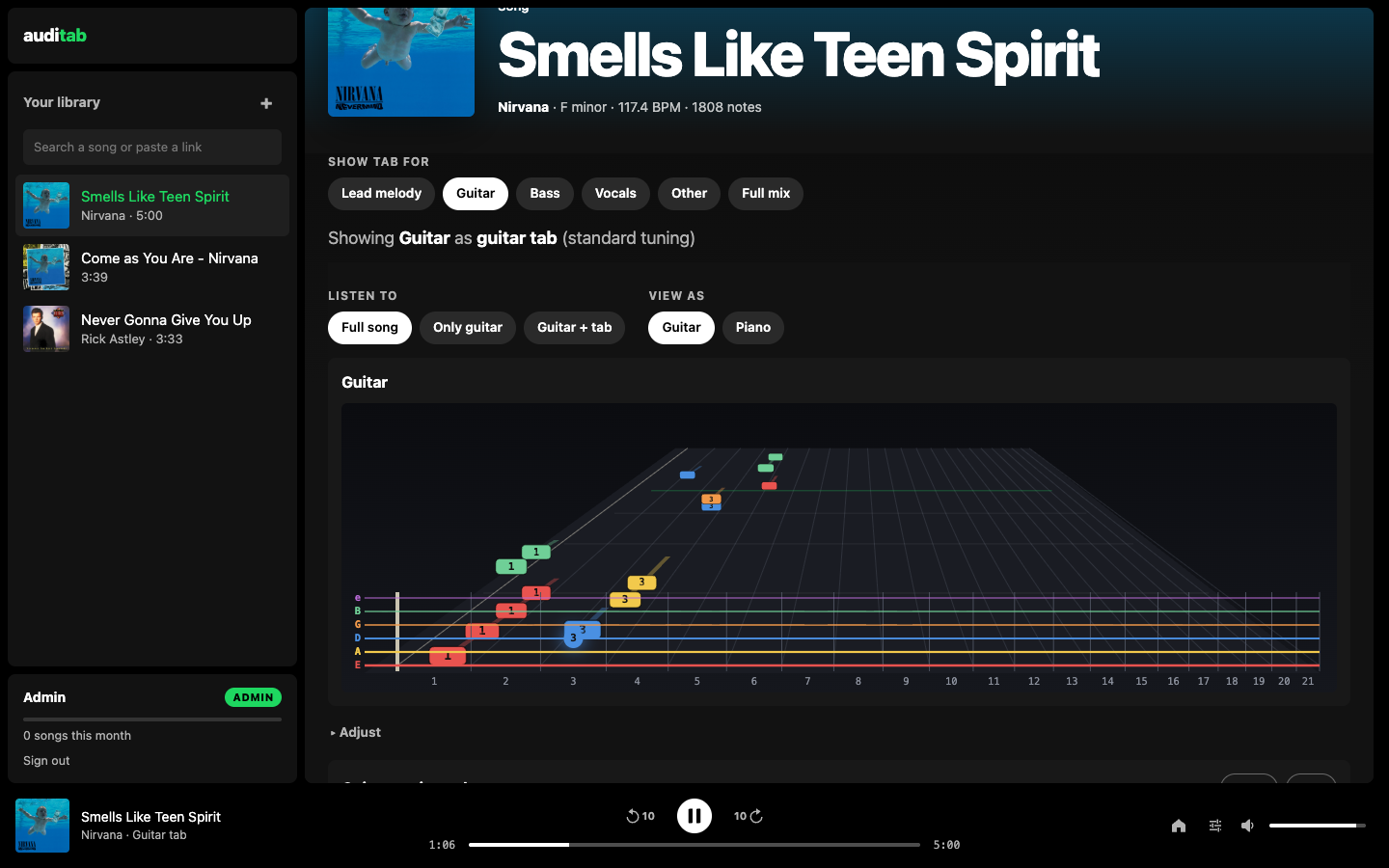Select the Guitar stem pill under Show Tab For
1389x868 pixels.
coord(476,194)
